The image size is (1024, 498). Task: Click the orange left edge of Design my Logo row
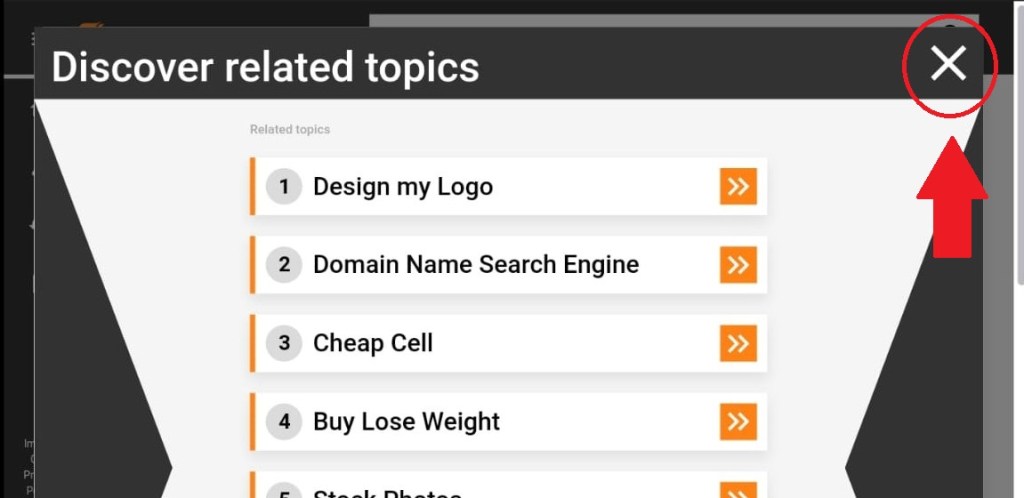[253, 186]
